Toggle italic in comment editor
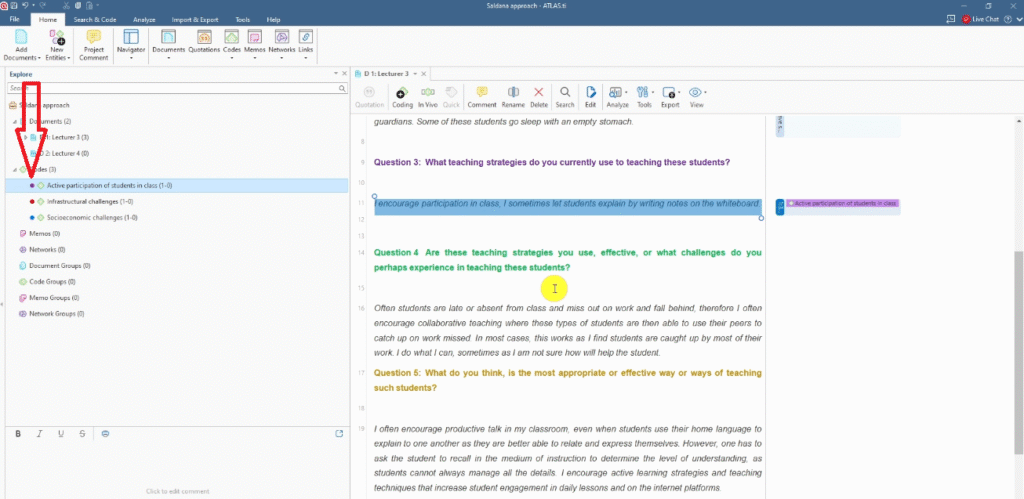The height and width of the screenshot is (499, 1024). pos(39,433)
